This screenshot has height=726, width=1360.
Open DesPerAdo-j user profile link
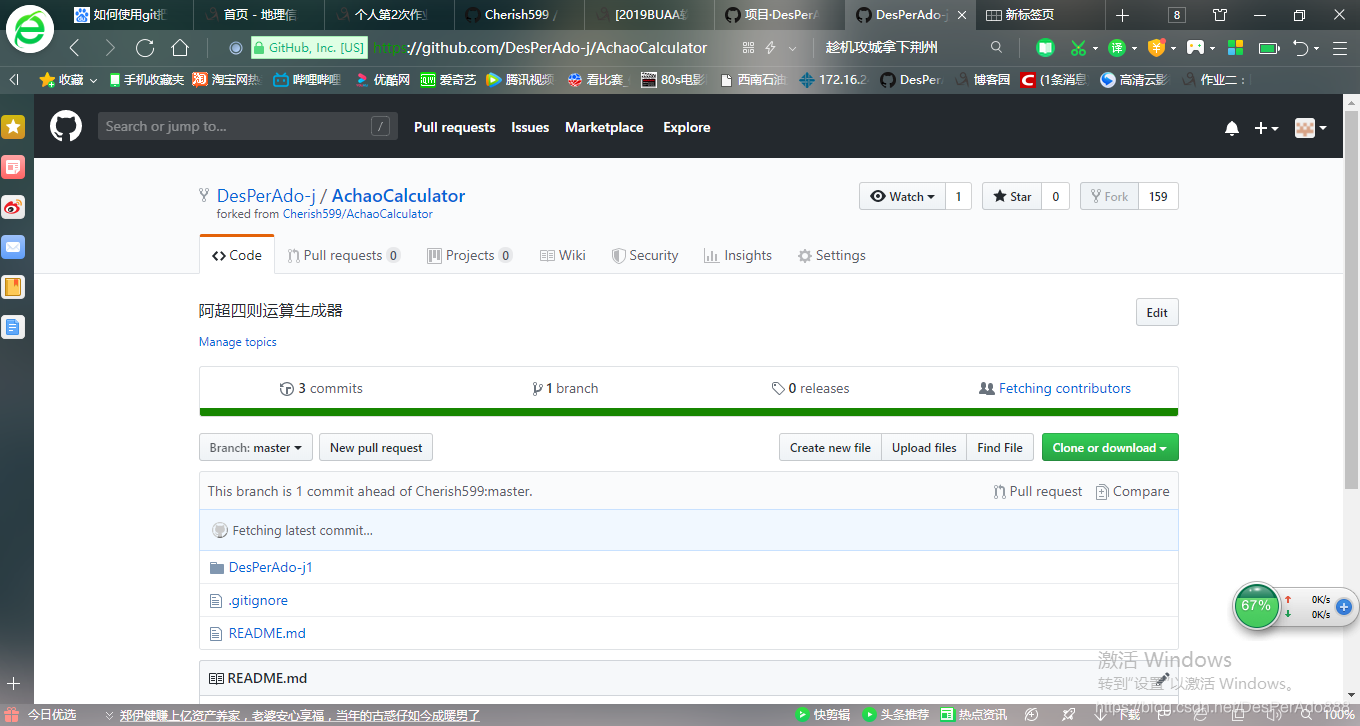[266, 196]
